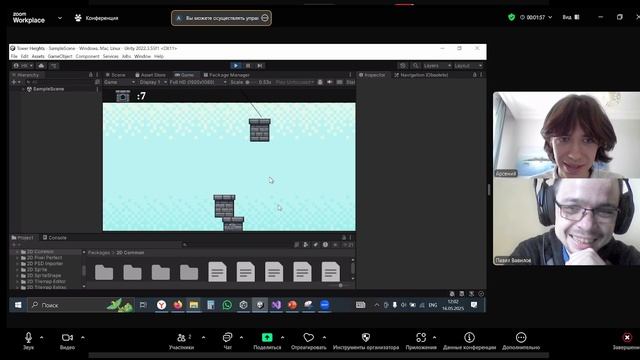The height and width of the screenshot is (360, 640).
Task: Click the Unity Step frame button
Action: pos(260,66)
